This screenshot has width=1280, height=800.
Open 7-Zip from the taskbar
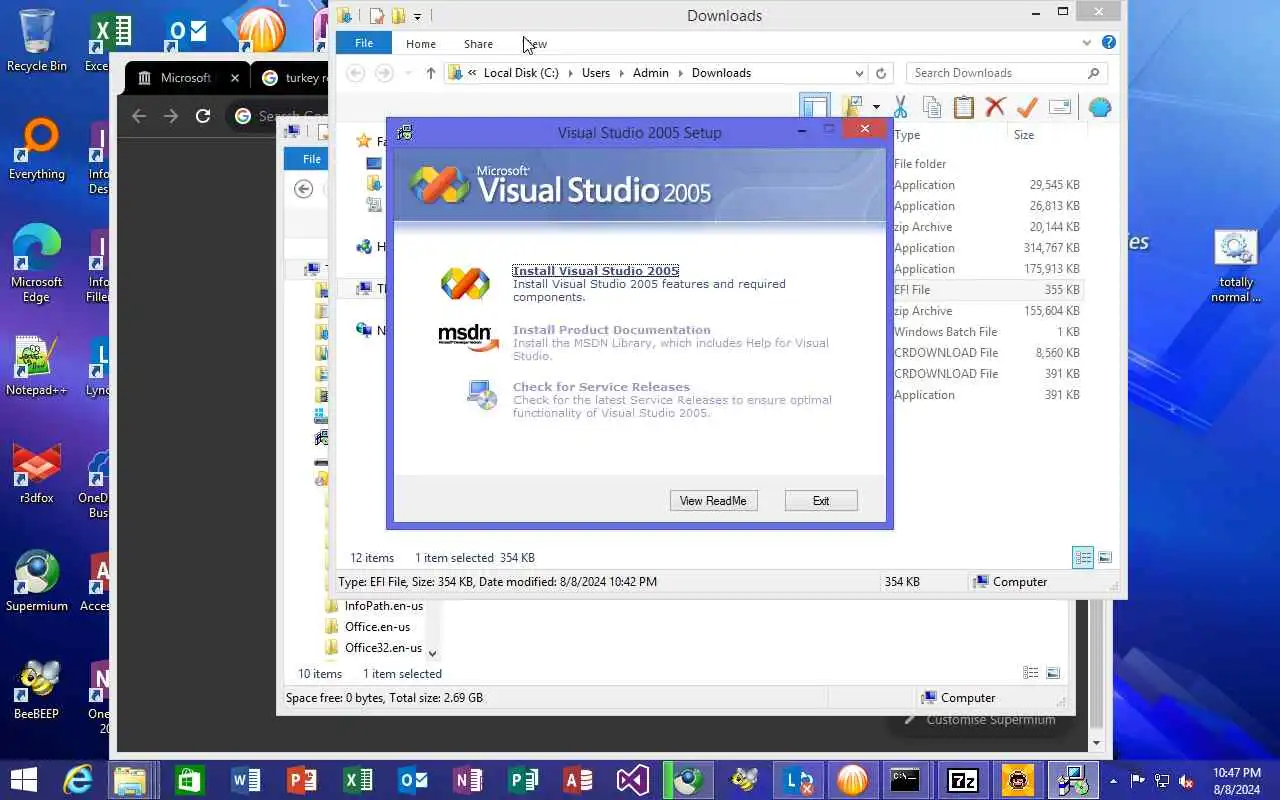point(963,780)
